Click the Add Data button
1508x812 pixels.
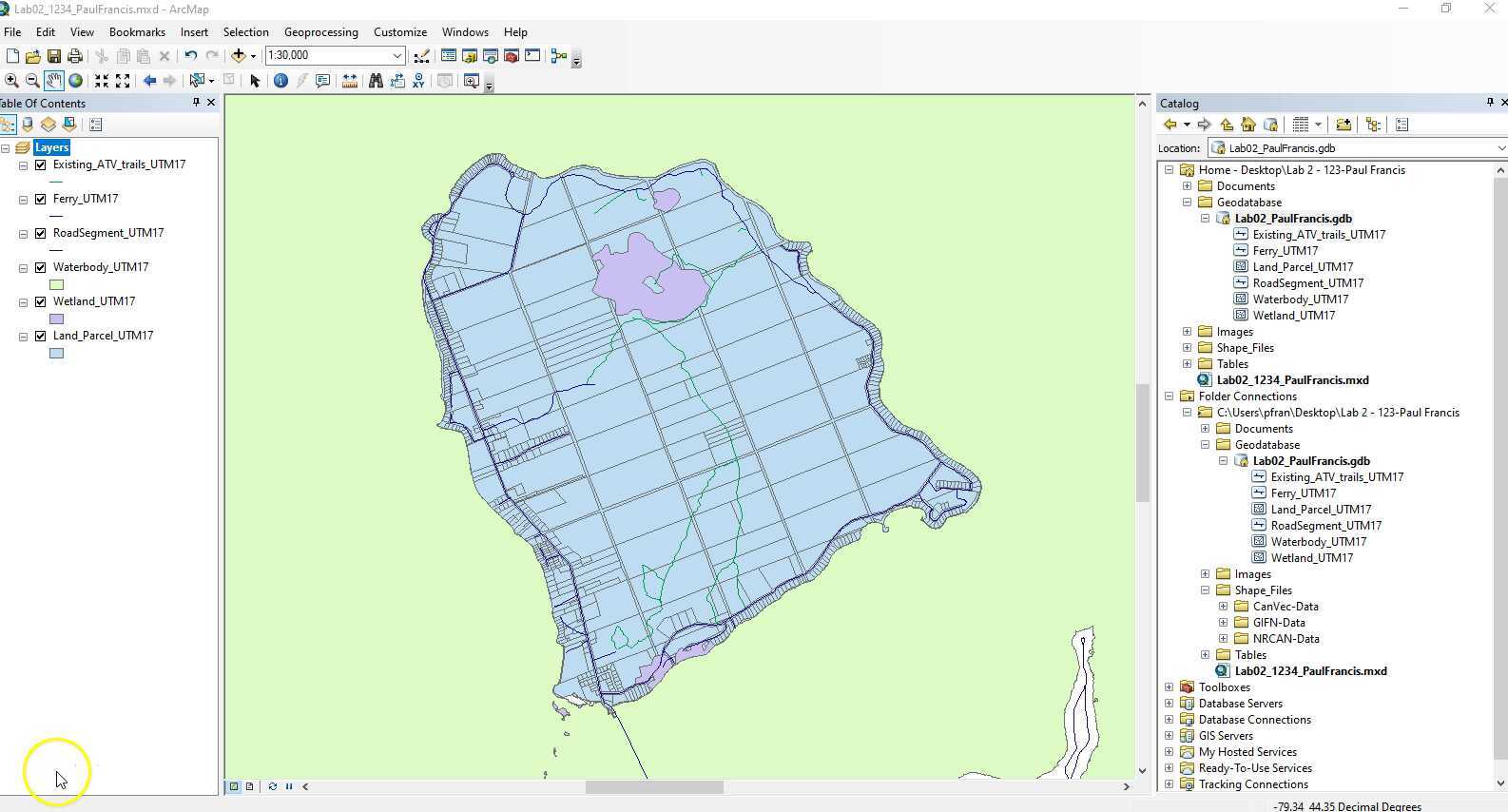[239, 56]
